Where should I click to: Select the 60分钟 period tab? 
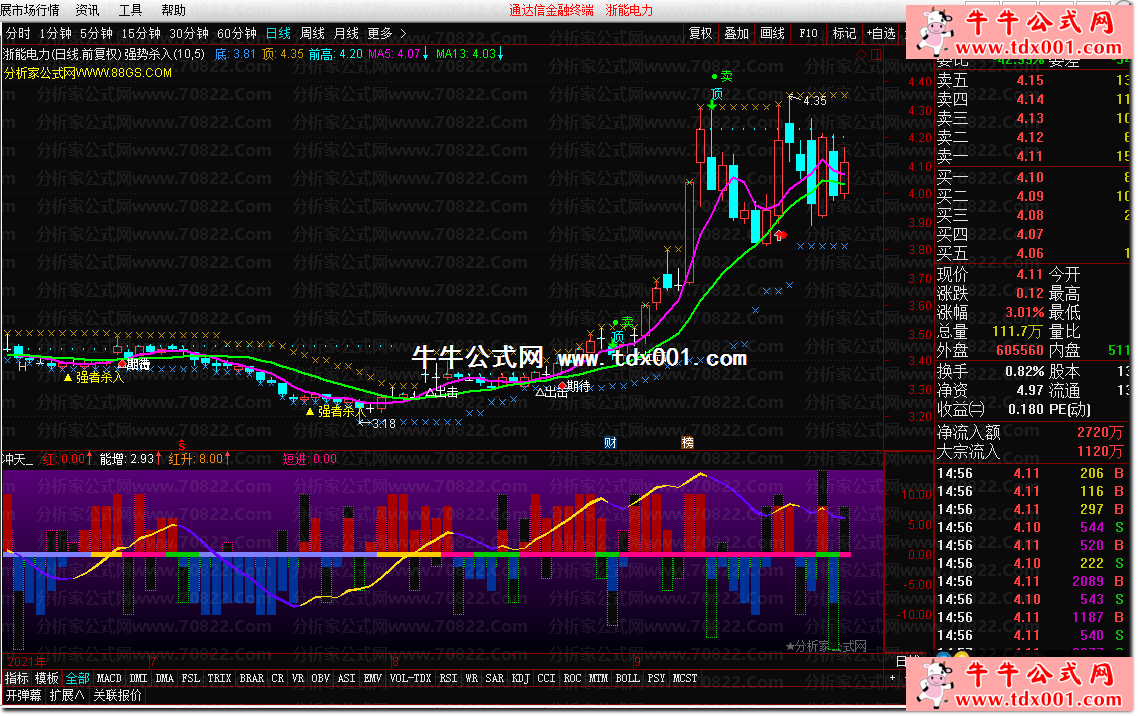(237, 33)
